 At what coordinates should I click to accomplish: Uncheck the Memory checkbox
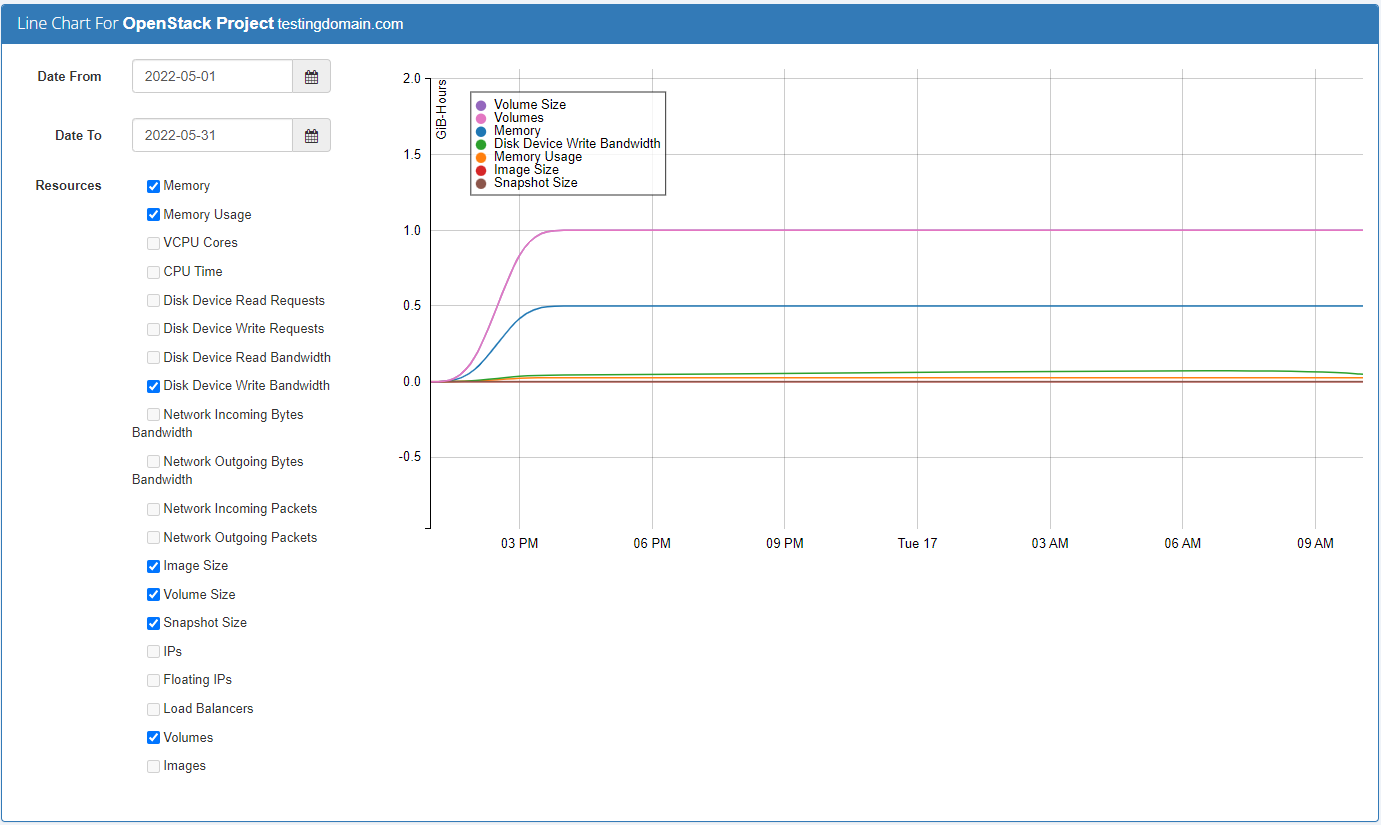153,186
